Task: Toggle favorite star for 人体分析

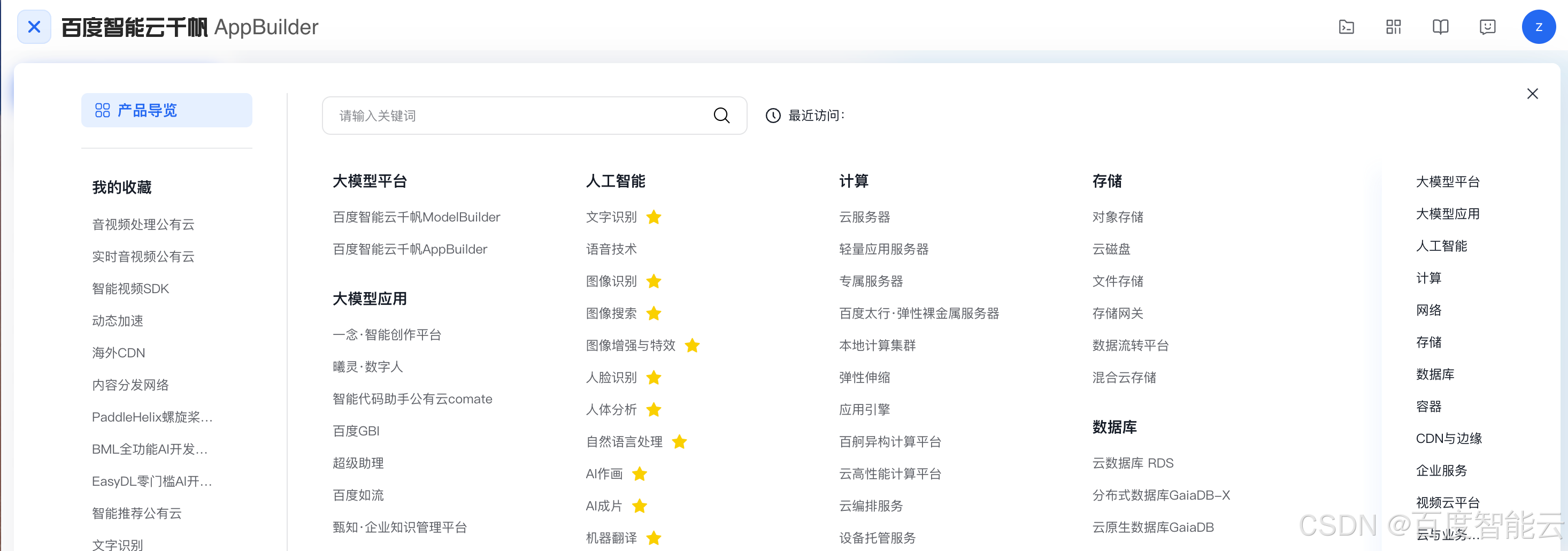Action: coord(654,409)
